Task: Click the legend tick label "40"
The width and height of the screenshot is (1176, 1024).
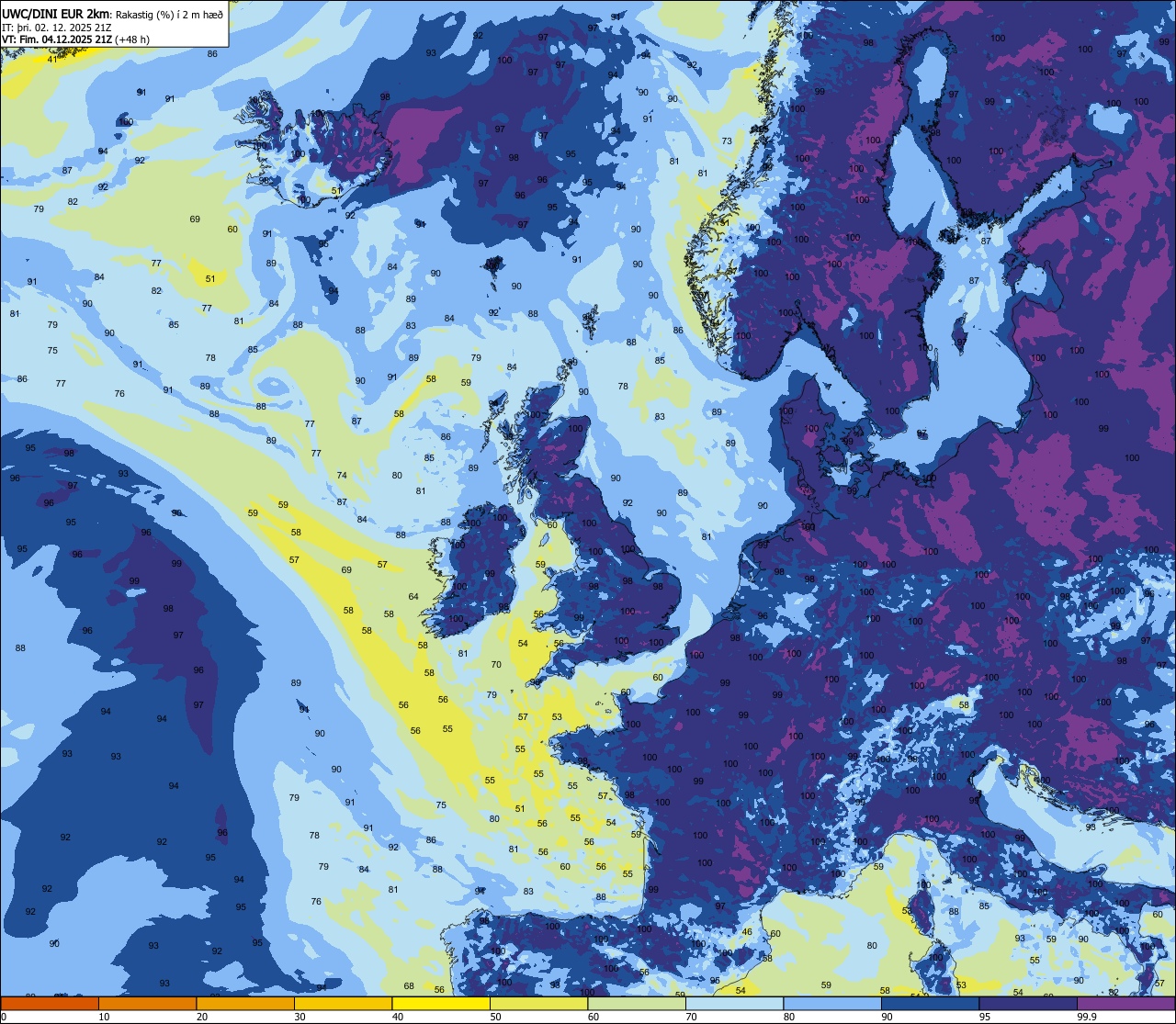Action: (398, 1017)
